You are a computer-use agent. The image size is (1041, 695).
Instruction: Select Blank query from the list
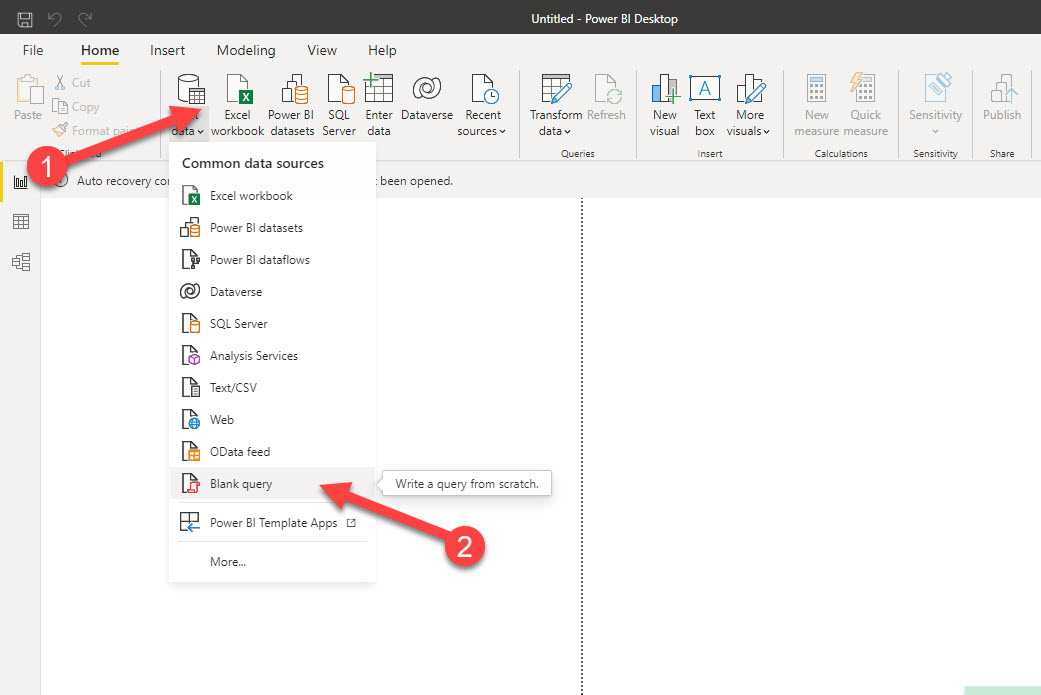[x=273, y=483]
